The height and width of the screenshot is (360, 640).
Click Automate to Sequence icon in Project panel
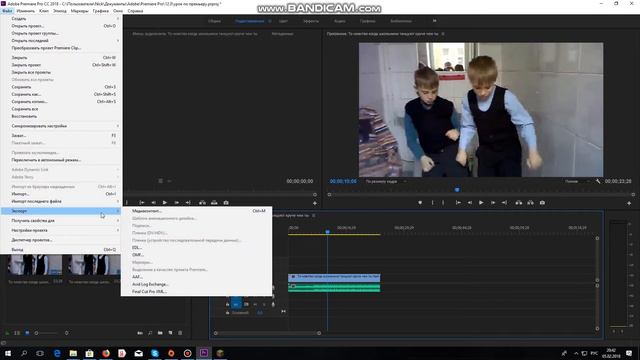pos(140,333)
